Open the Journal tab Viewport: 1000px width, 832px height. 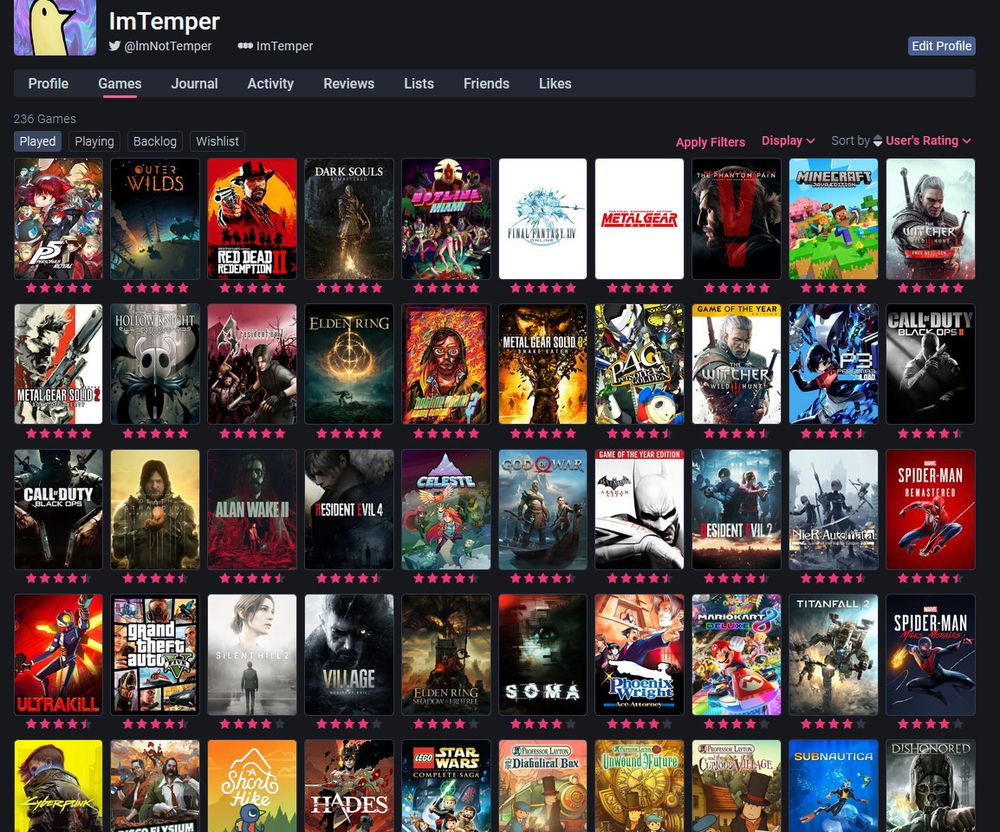pos(195,84)
